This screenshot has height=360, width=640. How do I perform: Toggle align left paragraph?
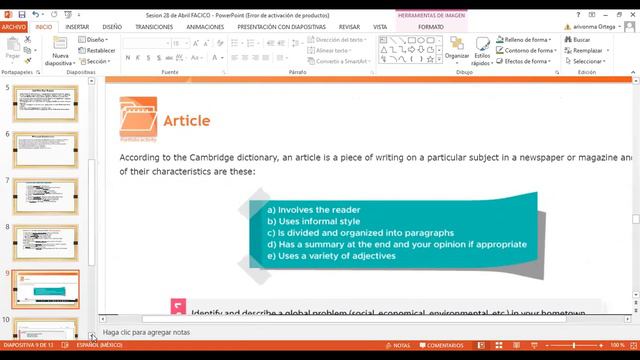(x=234, y=58)
